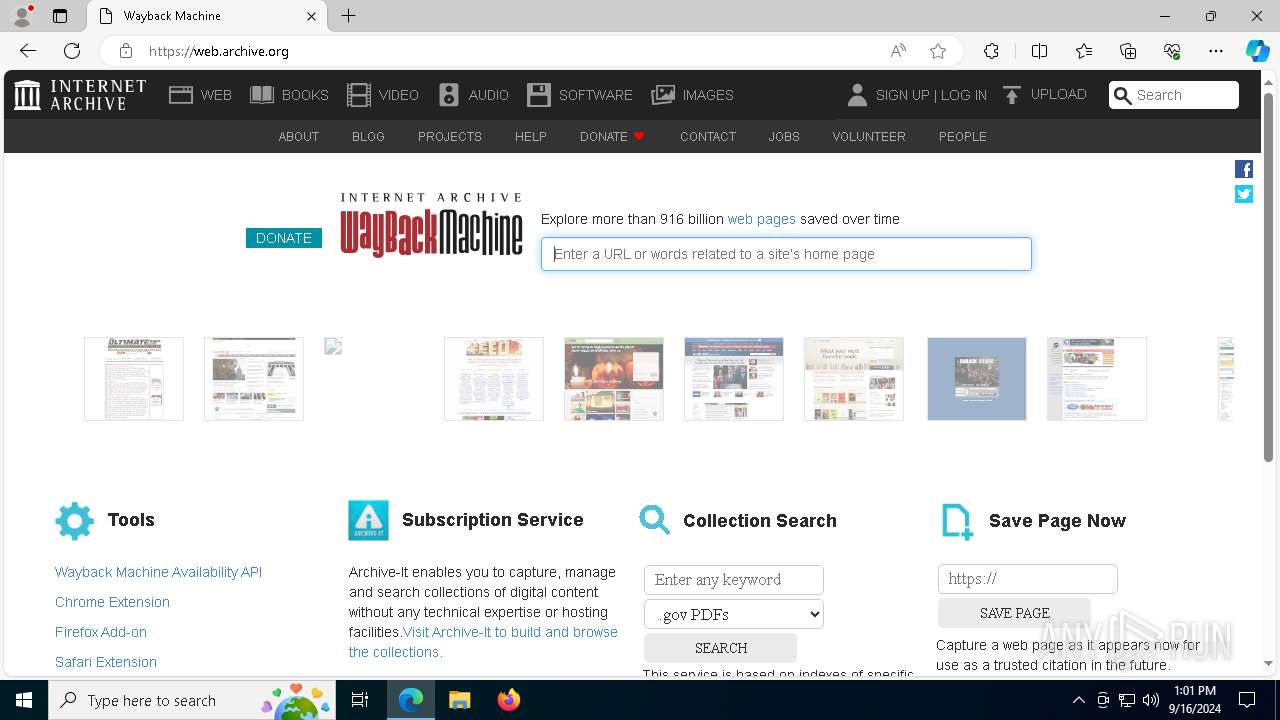
Task: Open the blue background snapshot thumbnail
Action: tap(977, 379)
